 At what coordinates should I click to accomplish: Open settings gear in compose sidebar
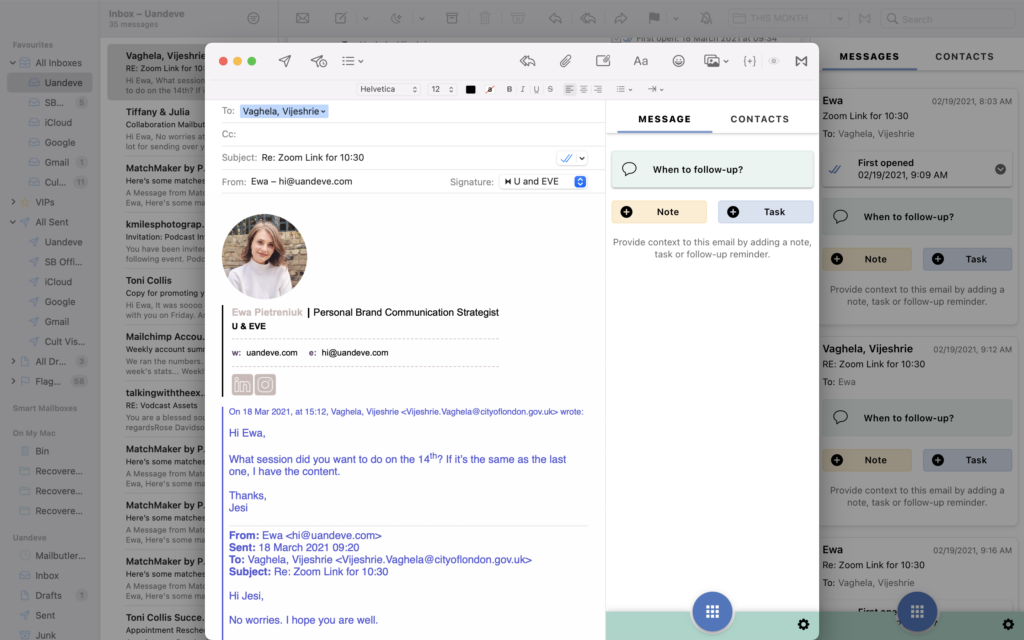coord(803,624)
